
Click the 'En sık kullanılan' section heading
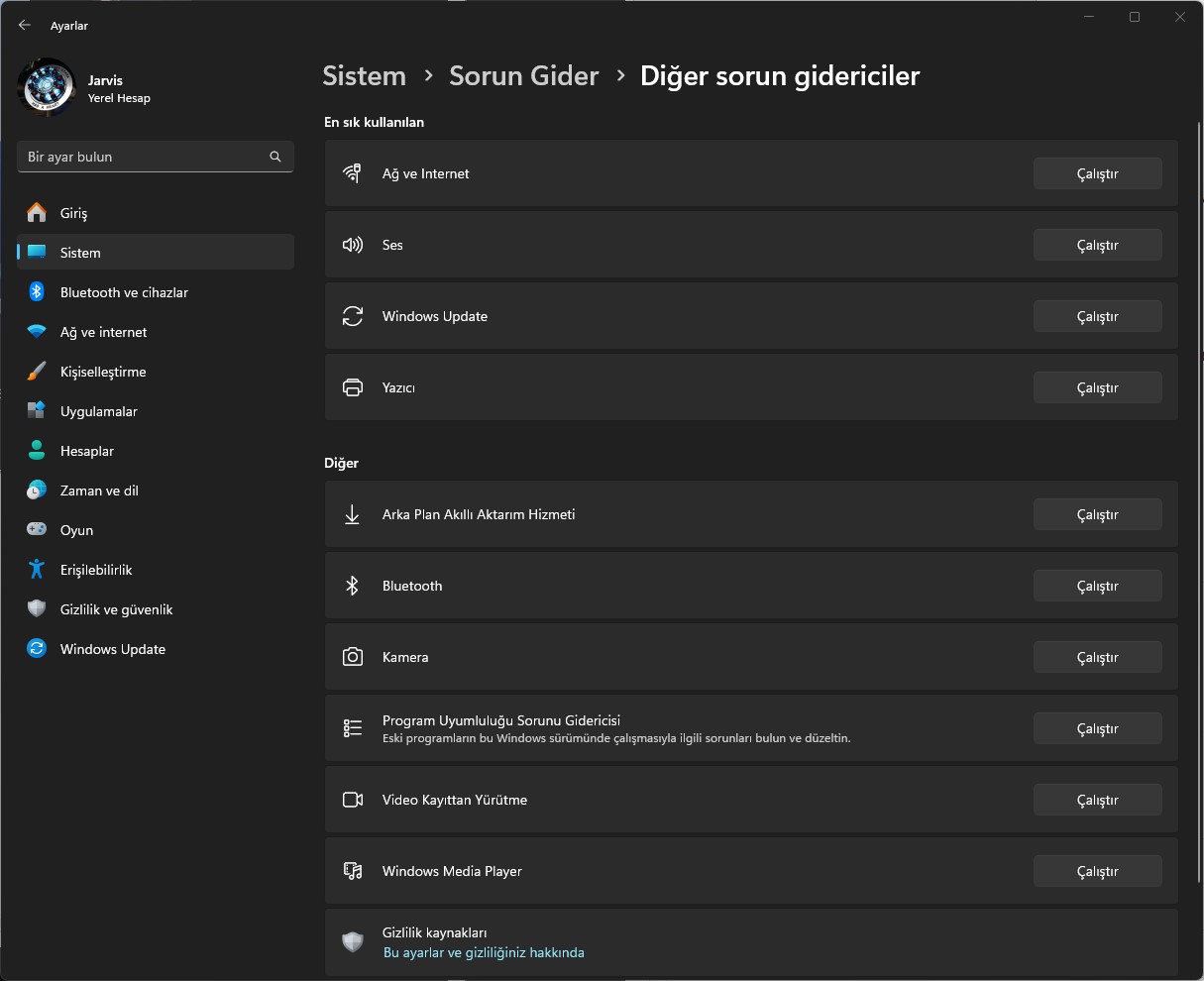click(374, 123)
